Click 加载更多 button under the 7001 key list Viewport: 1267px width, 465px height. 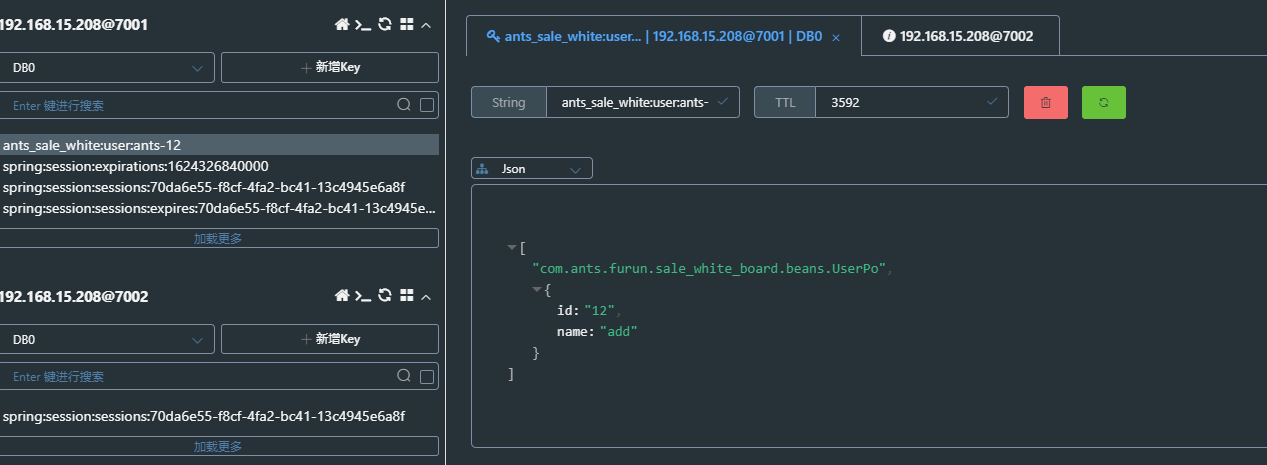[218, 238]
